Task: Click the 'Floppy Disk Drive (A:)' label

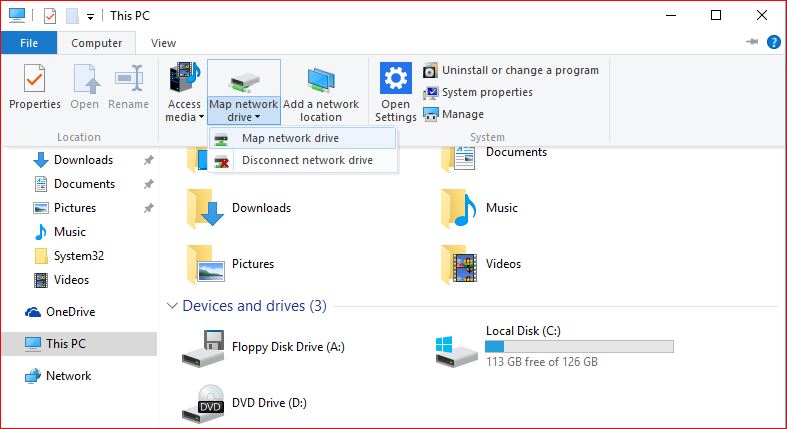Action: (288, 347)
